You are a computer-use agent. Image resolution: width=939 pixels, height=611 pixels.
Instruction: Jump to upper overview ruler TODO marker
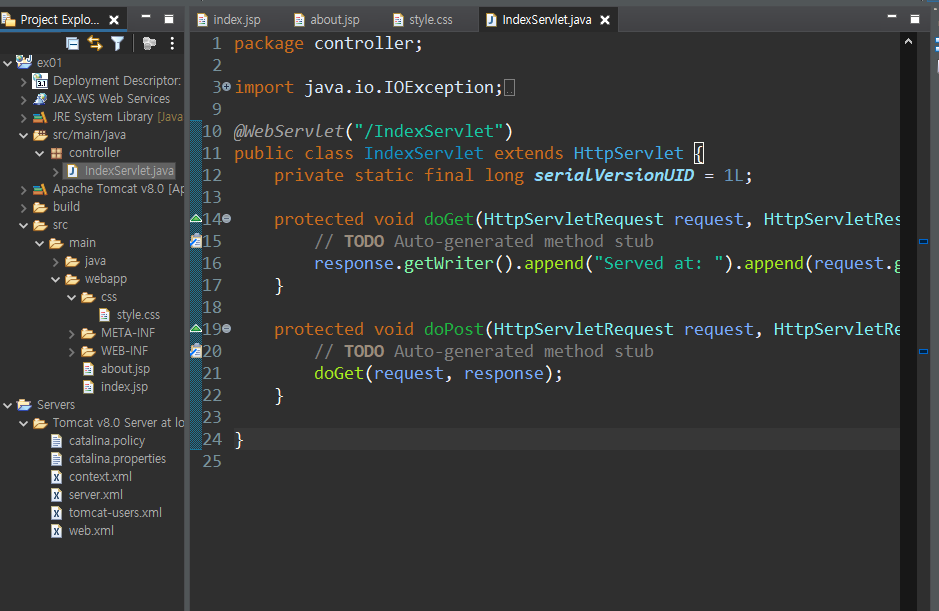924,241
